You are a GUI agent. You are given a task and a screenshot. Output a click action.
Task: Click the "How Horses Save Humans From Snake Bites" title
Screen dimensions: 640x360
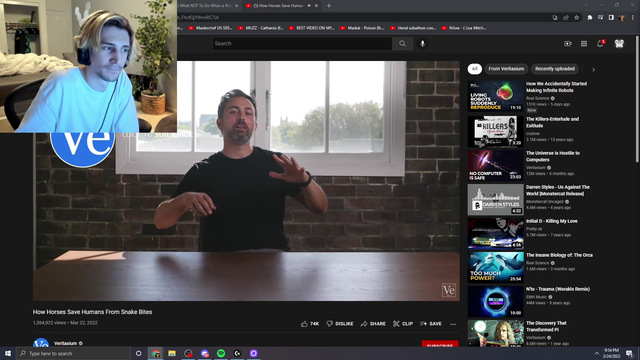[92, 312]
